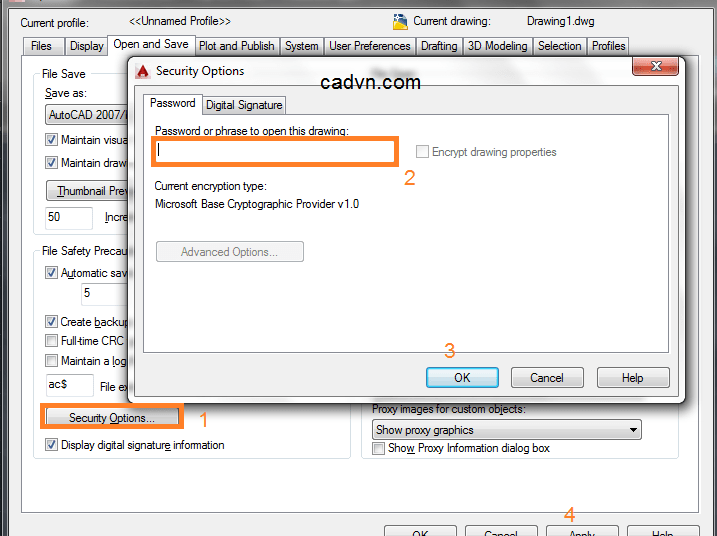The width and height of the screenshot is (717, 536).
Task: Cancel the Security Options dialog
Action: [x=547, y=378]
